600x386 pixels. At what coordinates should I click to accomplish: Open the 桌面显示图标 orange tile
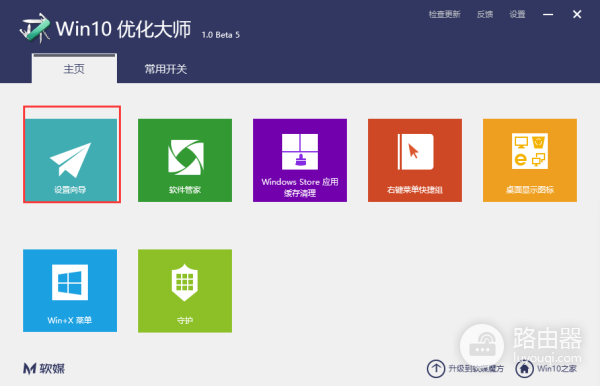point(530,160)
